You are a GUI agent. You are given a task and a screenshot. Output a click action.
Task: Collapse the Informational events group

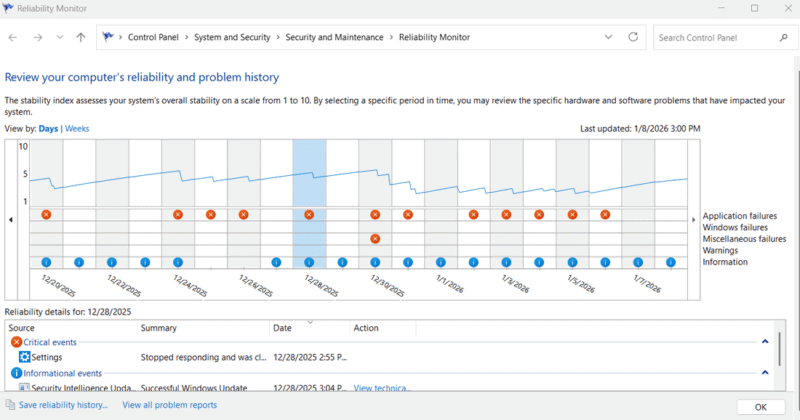pyautogui.click(x=765, y=373)
